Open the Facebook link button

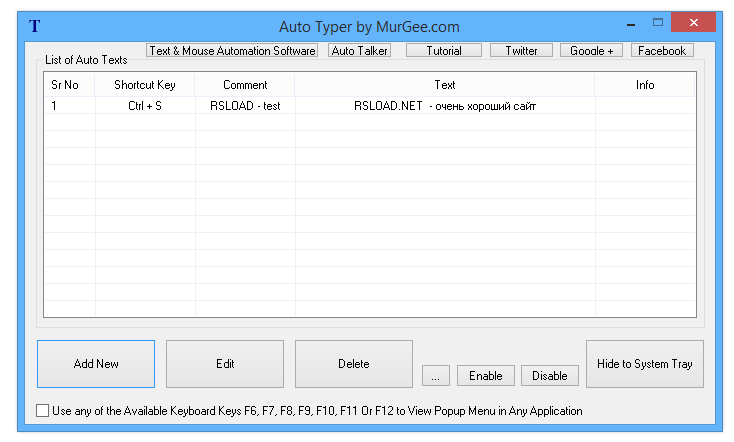(662, 50)
